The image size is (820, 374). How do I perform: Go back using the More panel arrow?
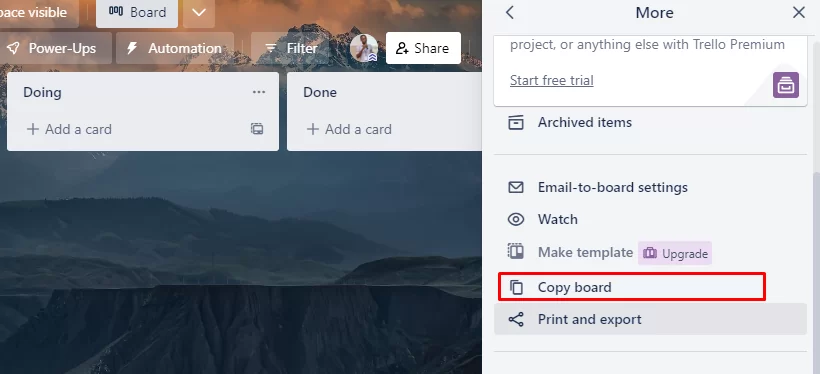pyautogui.click(x=510, y=13)
